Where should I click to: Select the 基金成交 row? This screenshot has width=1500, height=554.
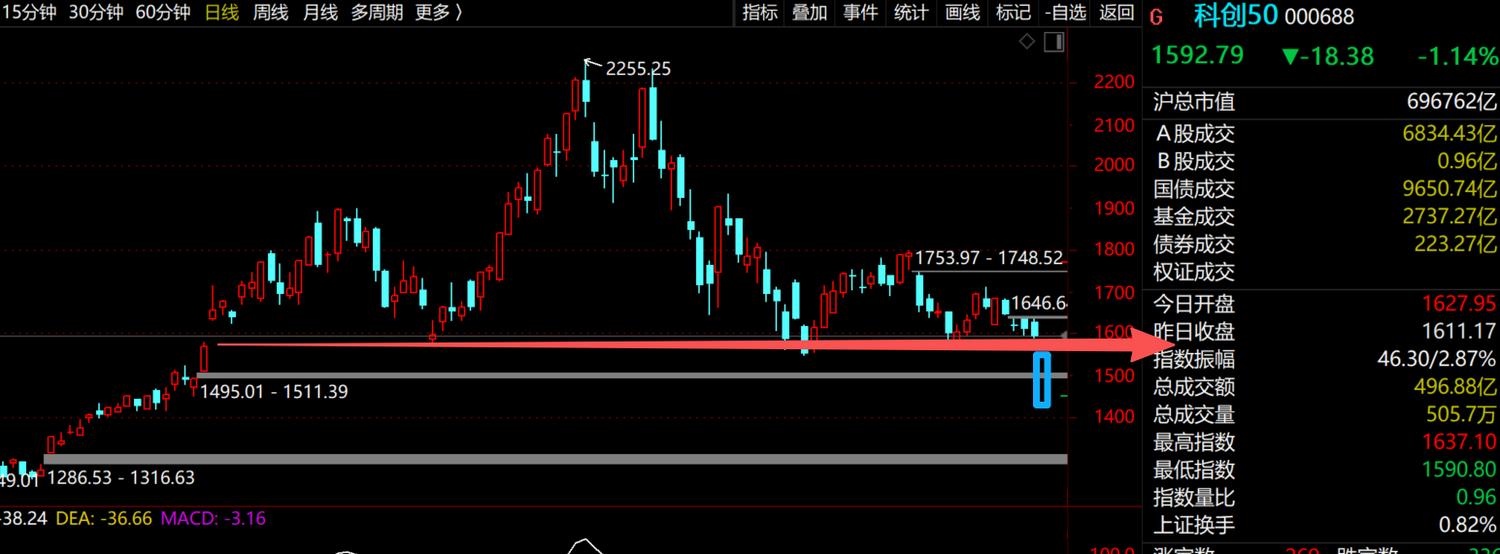point(1324,216)
